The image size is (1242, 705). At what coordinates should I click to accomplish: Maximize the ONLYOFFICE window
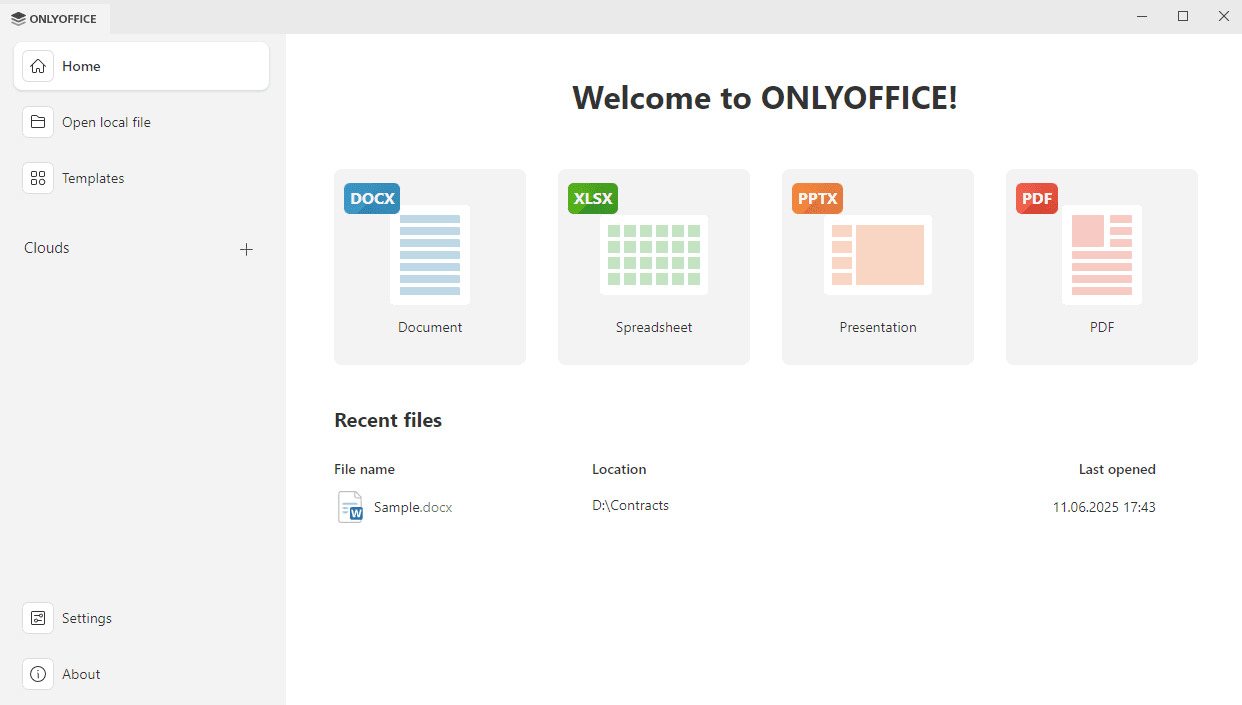click(x=1183, y=16)
